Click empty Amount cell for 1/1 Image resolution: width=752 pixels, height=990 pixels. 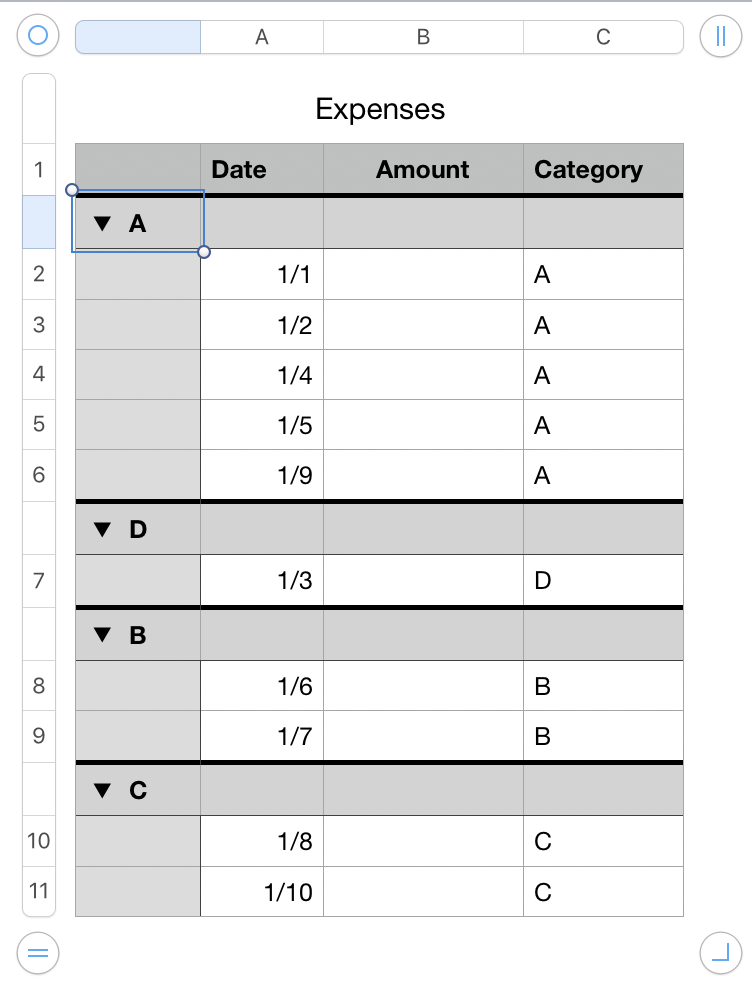[x=423, y=275]
